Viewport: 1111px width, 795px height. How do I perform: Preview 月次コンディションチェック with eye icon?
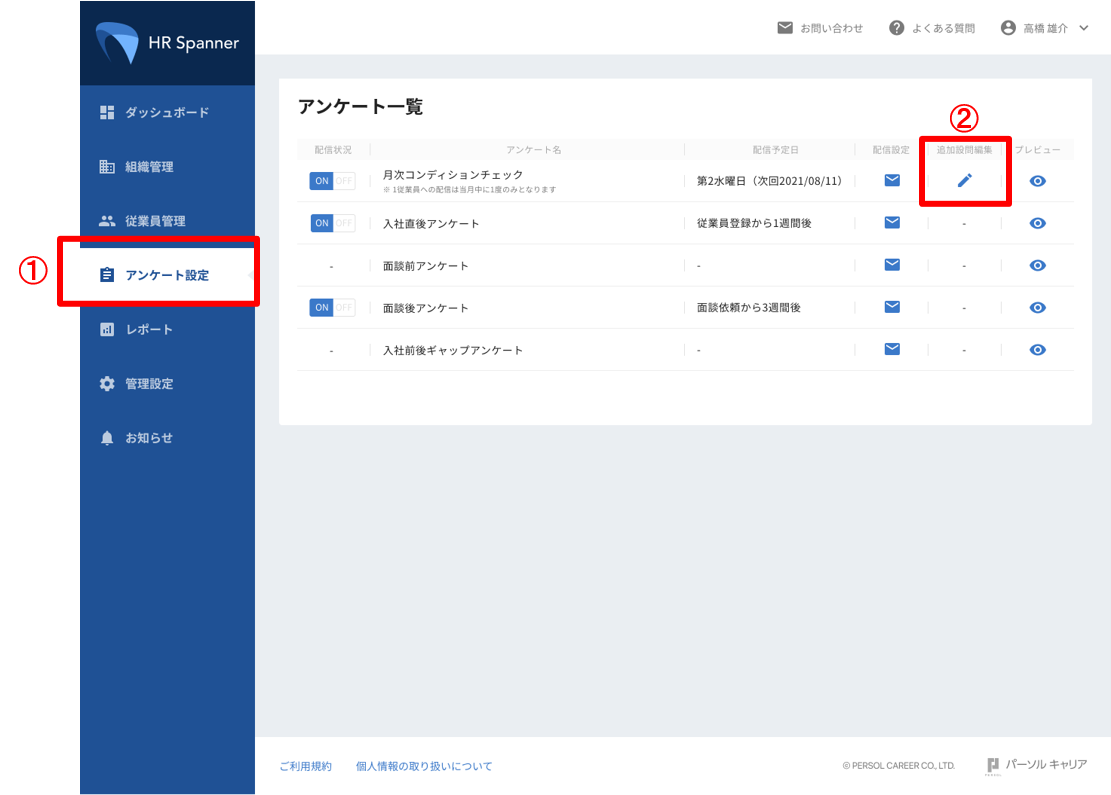(x=1038, y=181)
